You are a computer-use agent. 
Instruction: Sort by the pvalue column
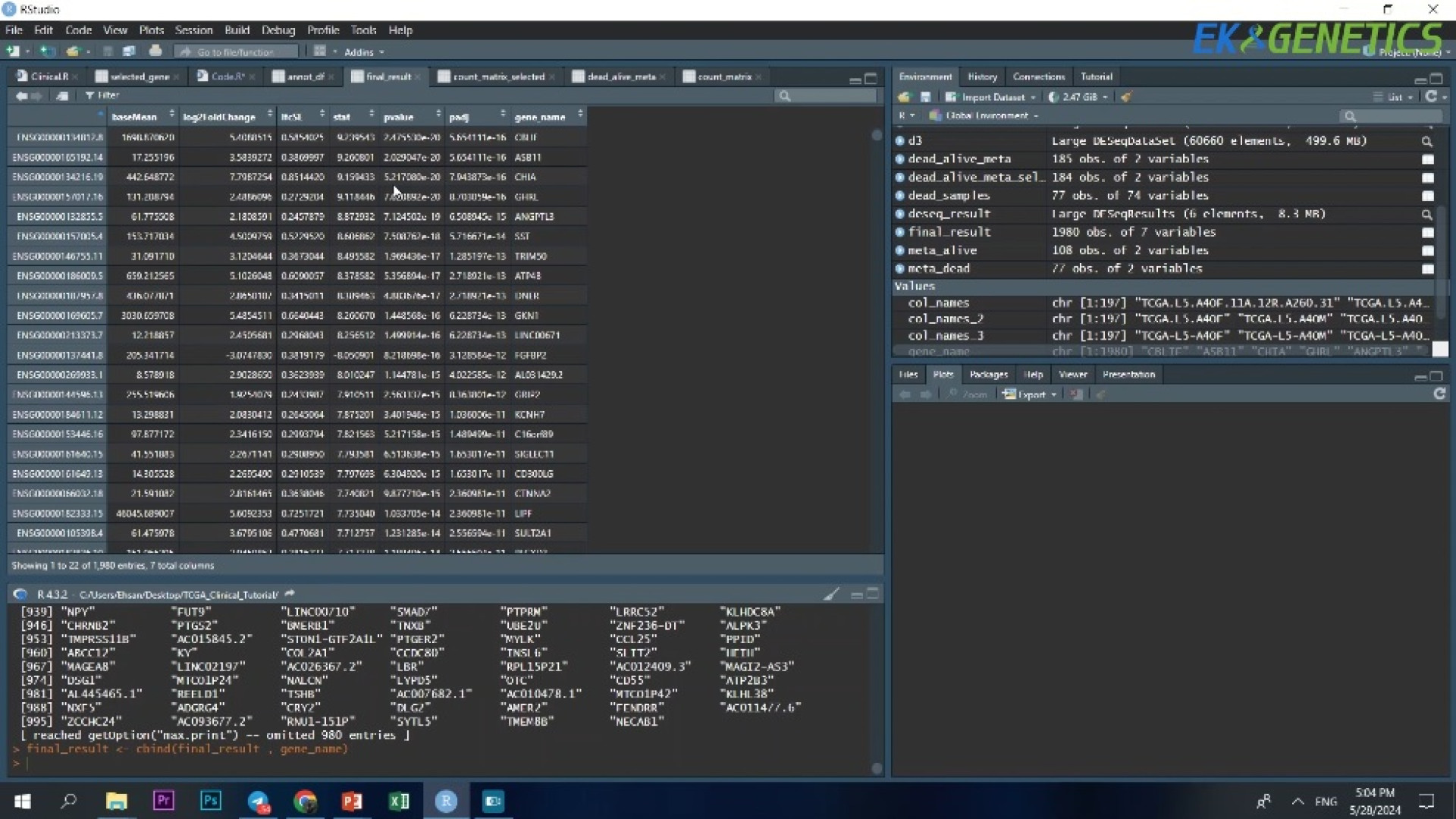tap(412, 117)
